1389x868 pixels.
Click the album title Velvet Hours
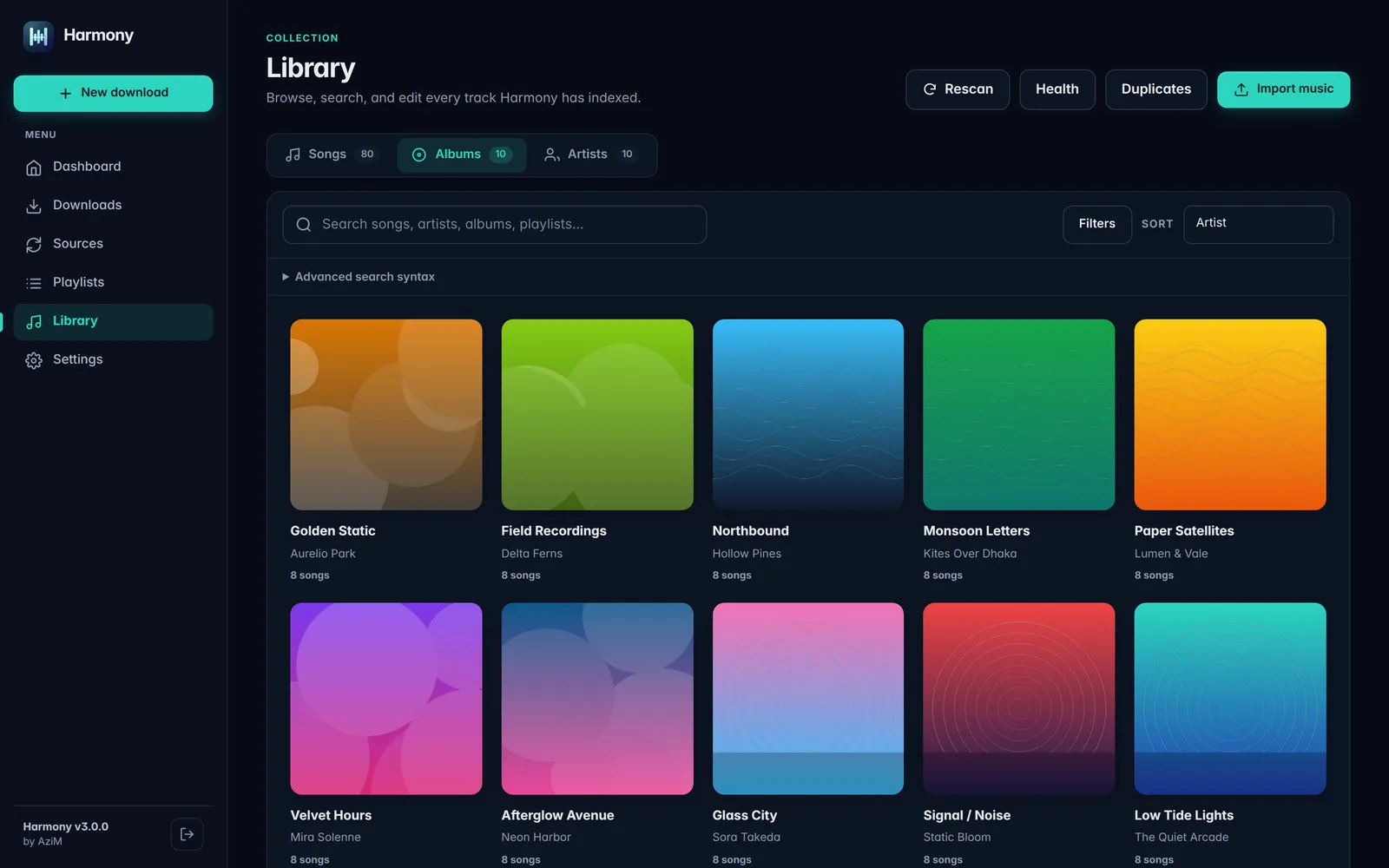[x=331, y=815]
